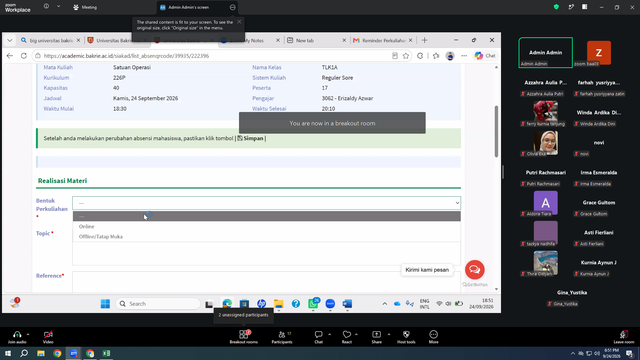Click the local Windows Start button
This screenshot has width=640, height=360.
pyautogui.click(x=8, y=353)
